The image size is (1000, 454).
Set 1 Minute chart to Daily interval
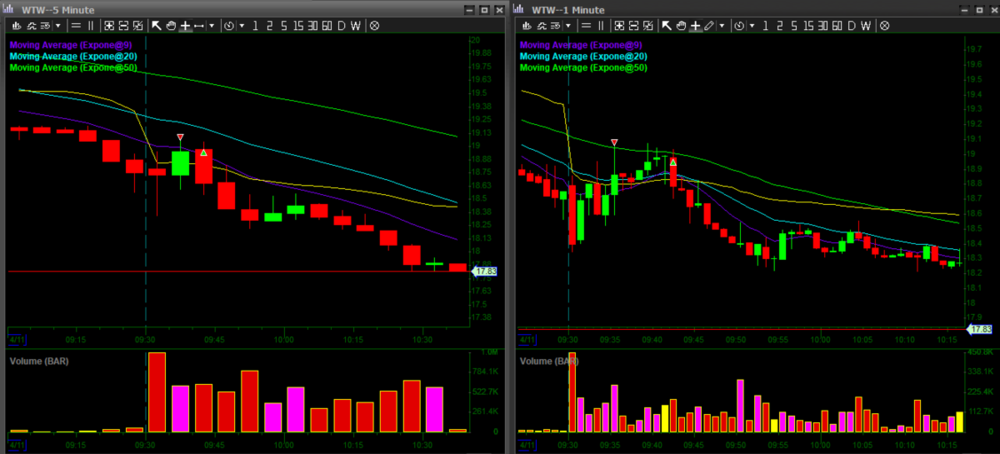point(851,24)
